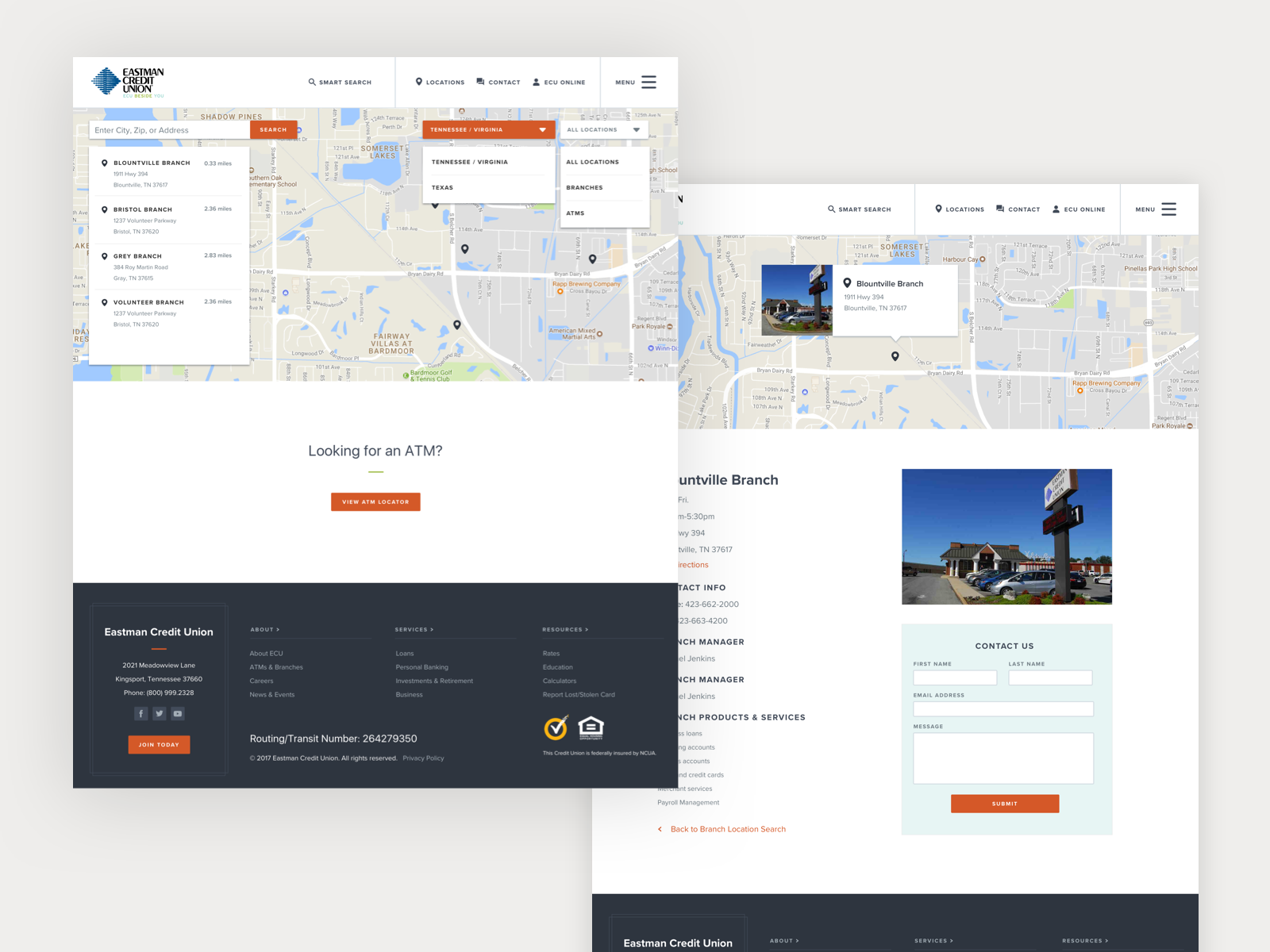Click the Verisign checkmark seal in footer

point(556,727)
